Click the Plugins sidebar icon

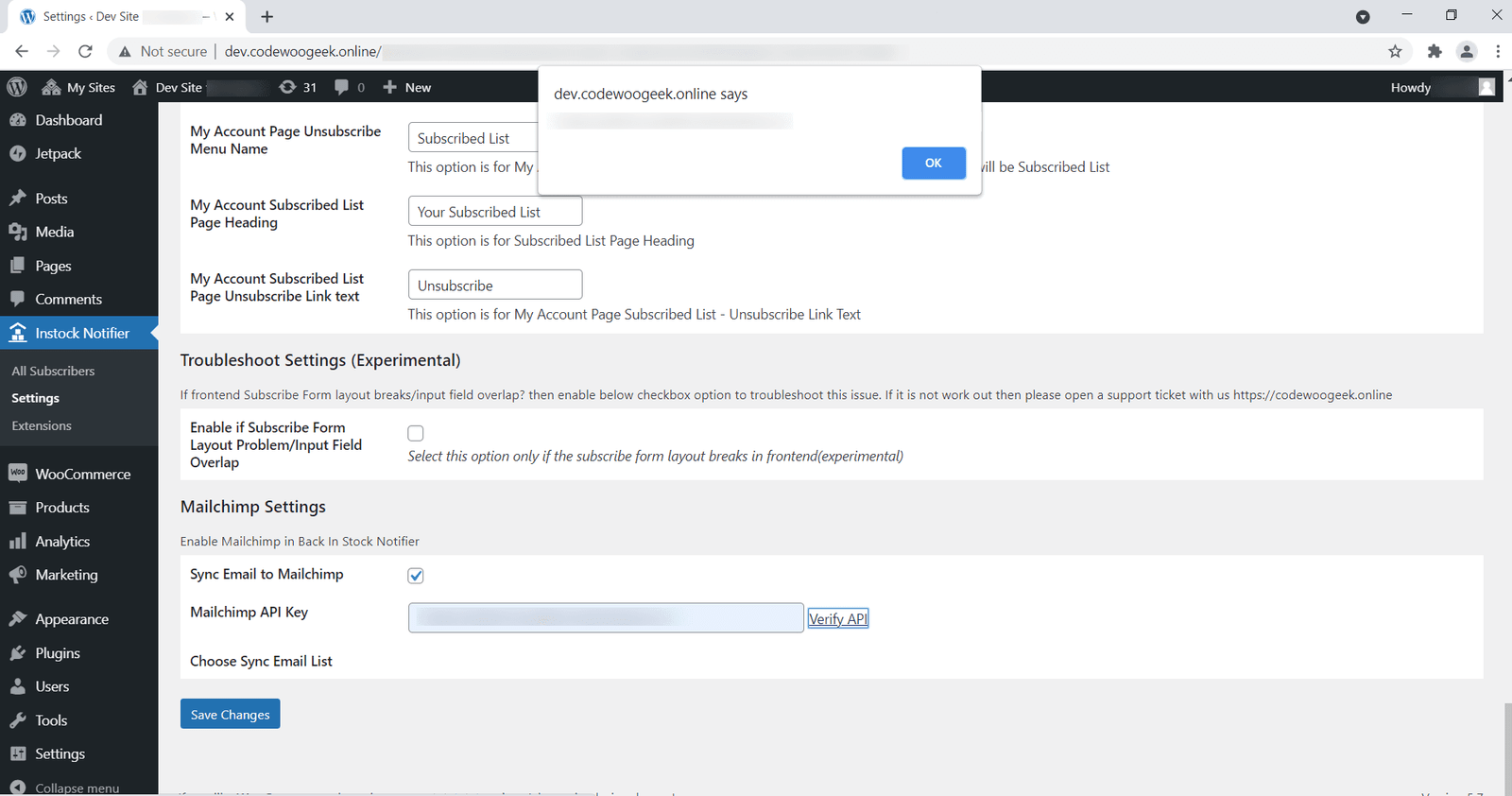[17, 653]
